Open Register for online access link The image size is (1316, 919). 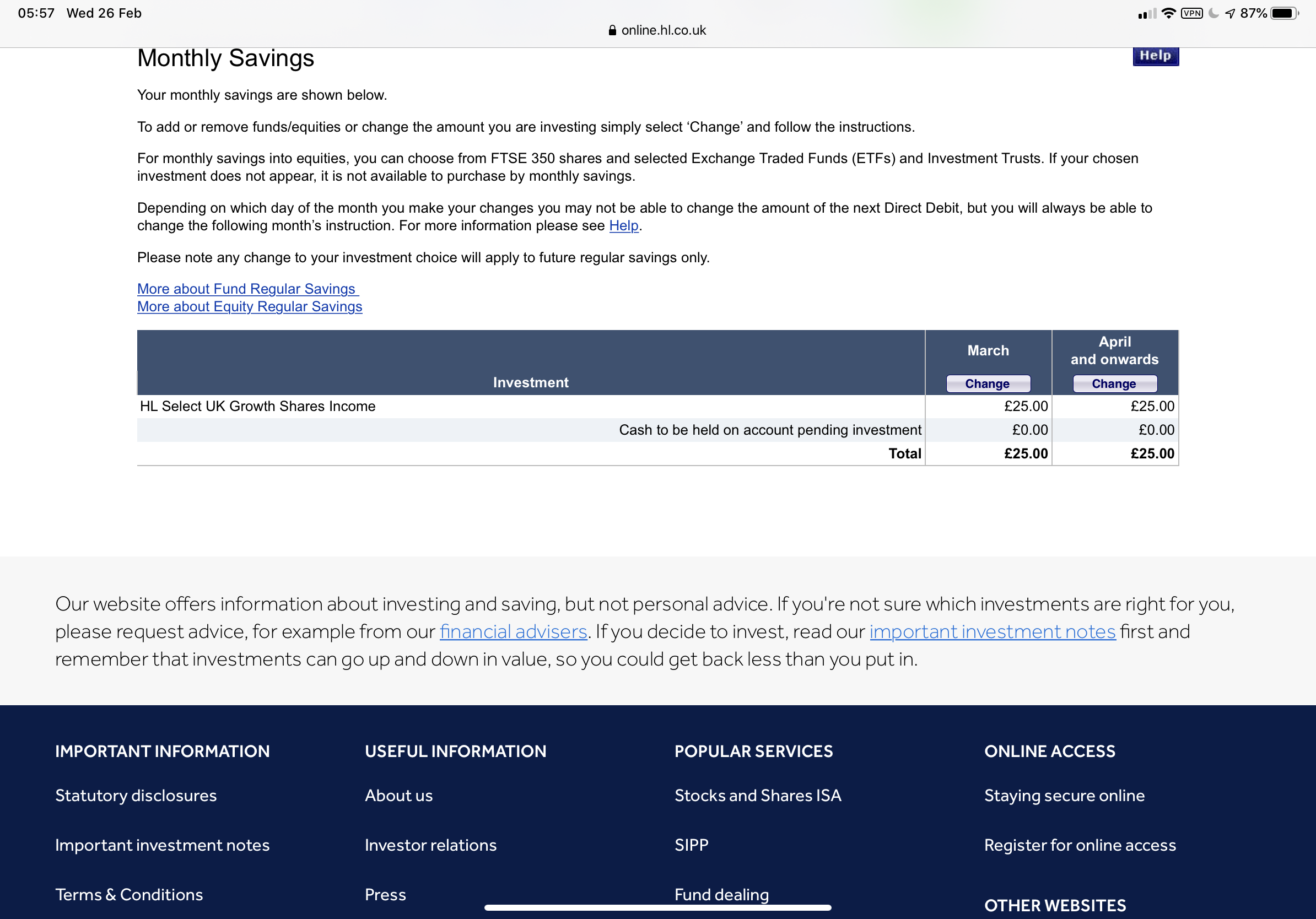coord(1080,845)
